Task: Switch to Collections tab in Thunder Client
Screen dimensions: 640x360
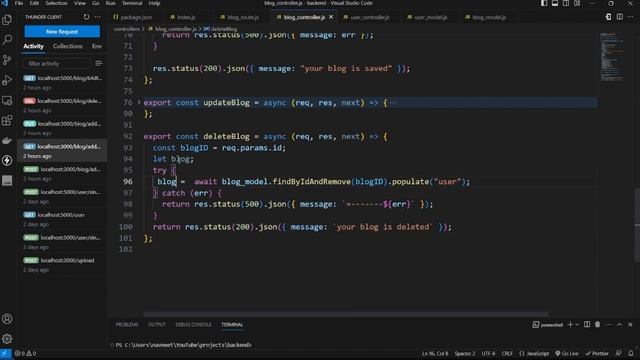Action: coord(68,46)
